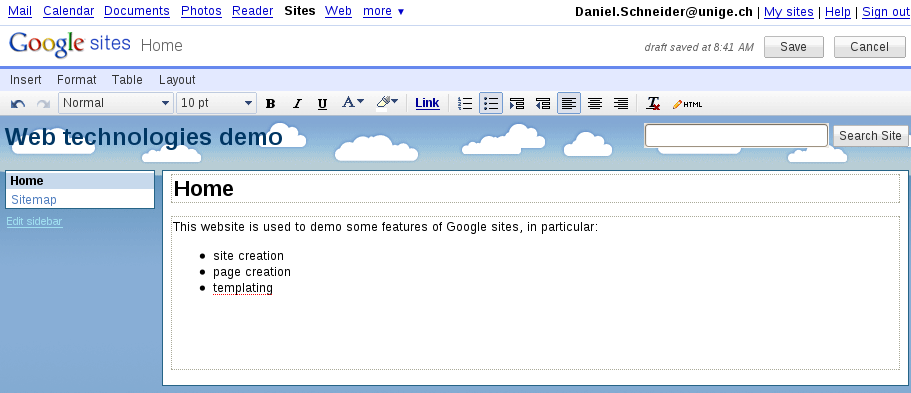Increase indent with the indent icon
This screenshot has height=393, width=911.
click(x=517, y=103)
